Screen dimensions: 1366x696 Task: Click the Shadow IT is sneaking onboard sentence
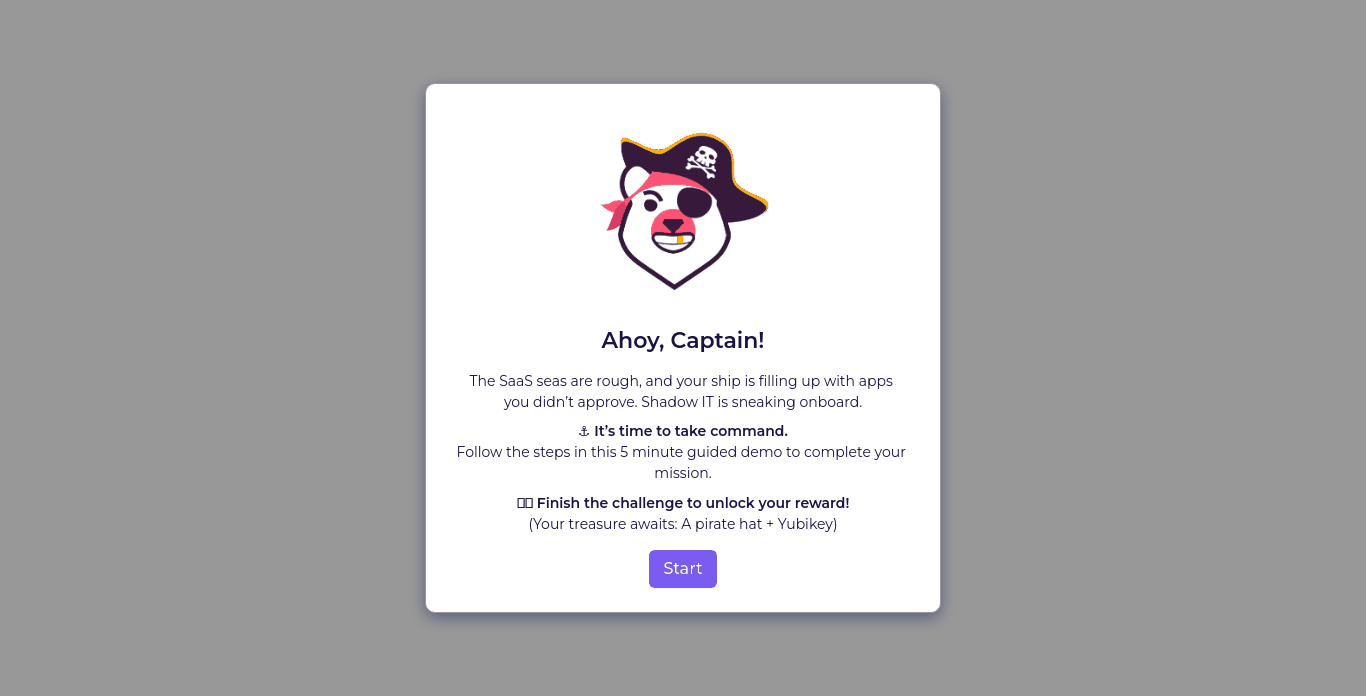751,402
